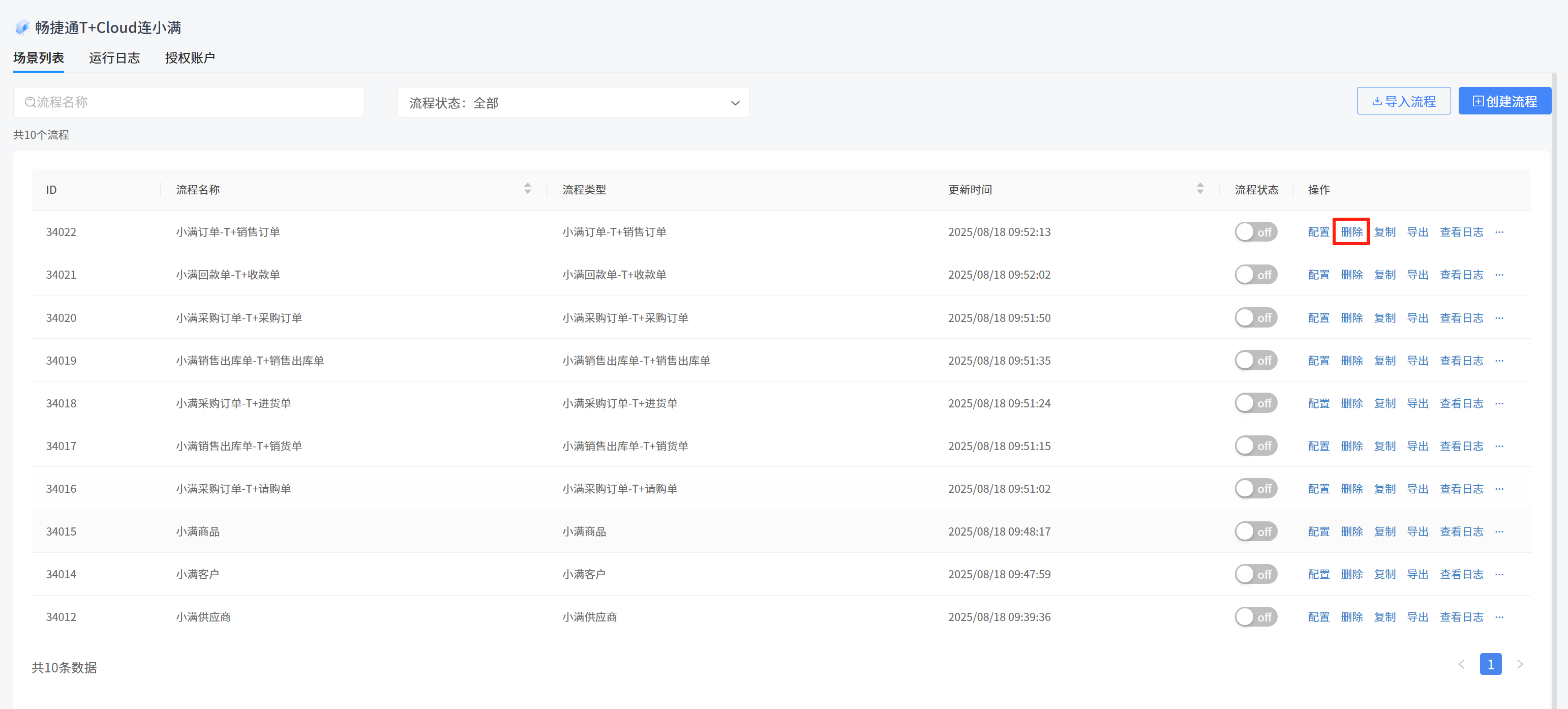
Task: Select page number 1 in pagination
Action: [1490, 665]
